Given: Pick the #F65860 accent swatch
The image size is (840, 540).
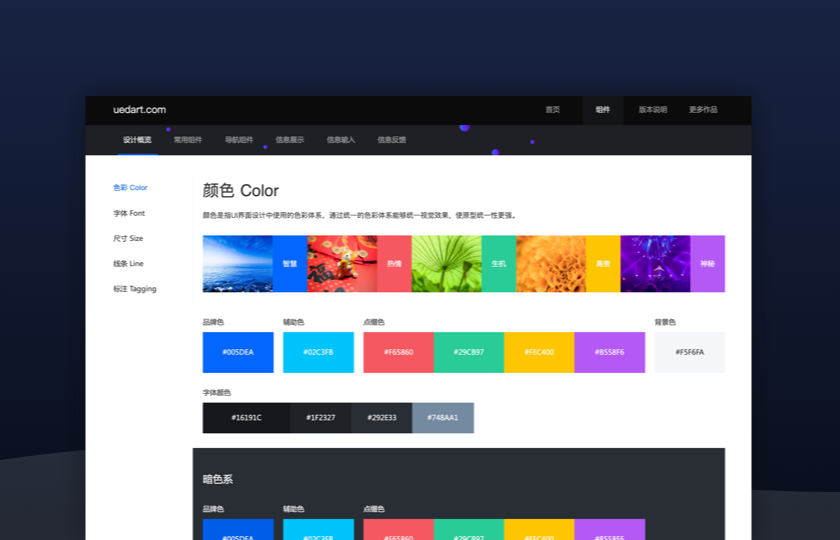Looking at the screenshot, I should [399, 352].
